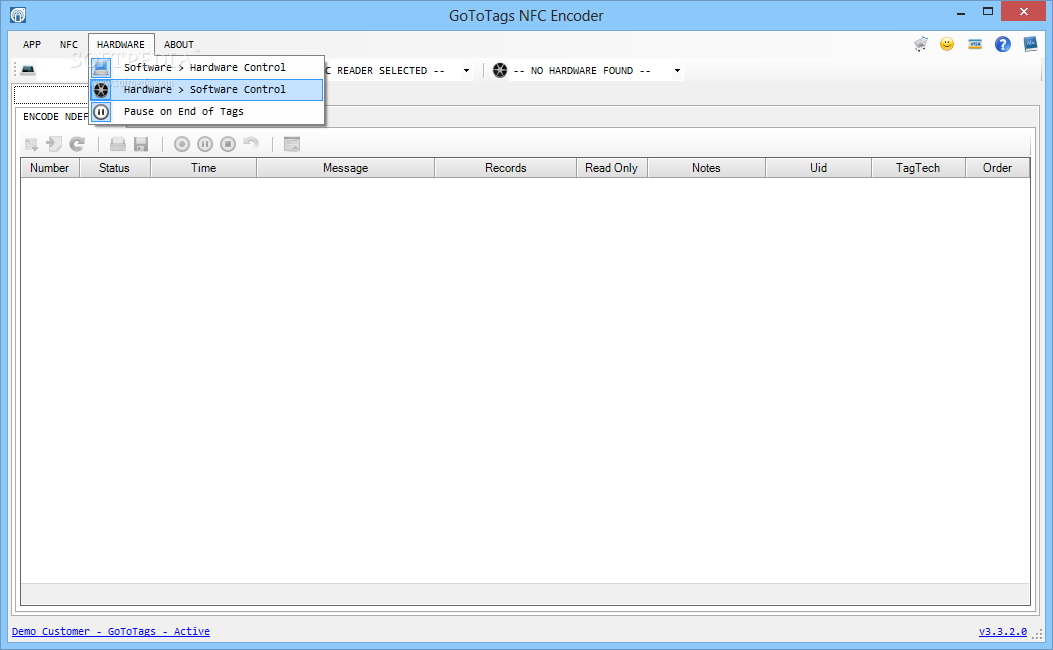Maximize the GoToTags NFC Encoder window

pos(988,12)
